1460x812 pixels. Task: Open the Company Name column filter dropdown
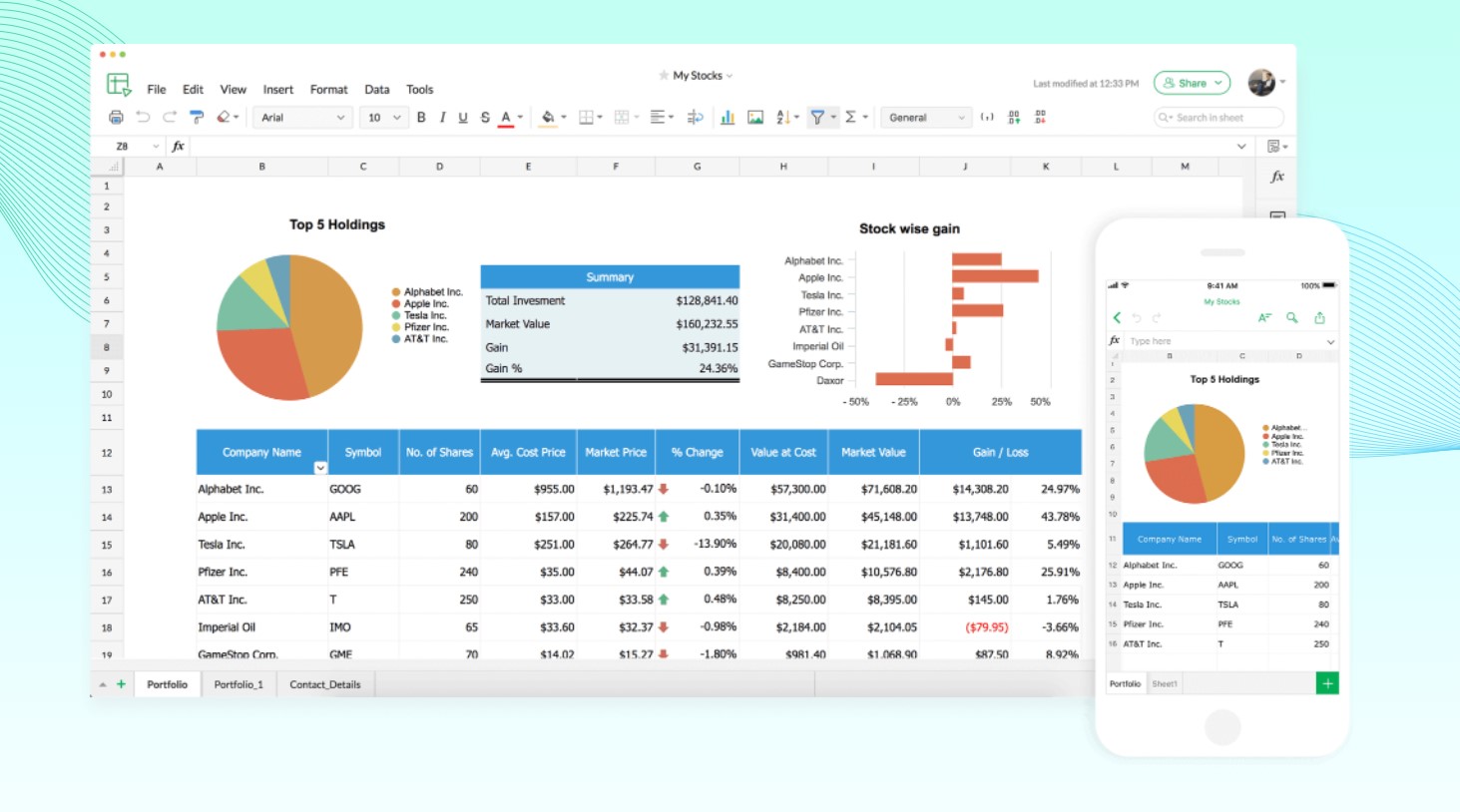(x=320, y=468)
